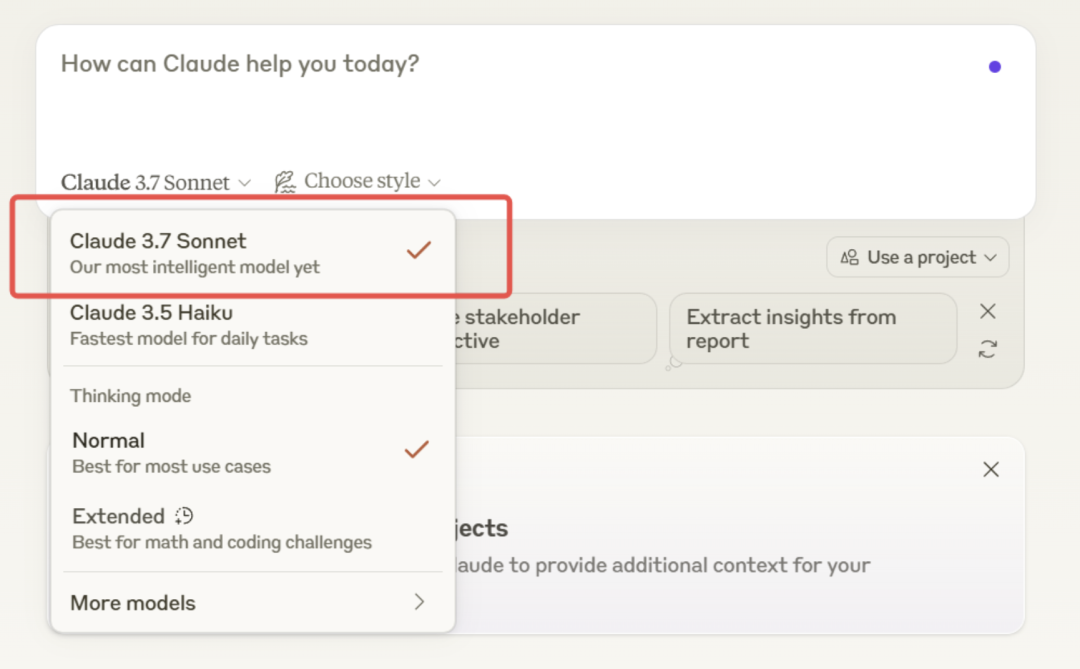Select Normal thinking mode

(x=170, y=452)
